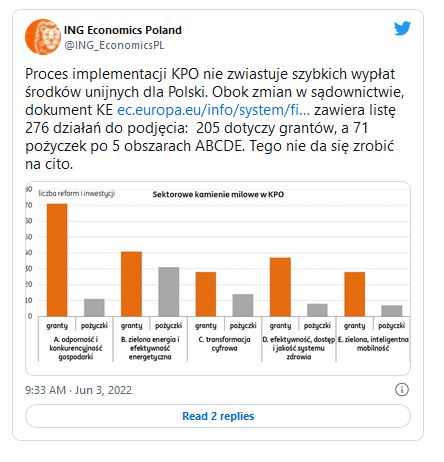Open the ING lion profile avatar

42,37
